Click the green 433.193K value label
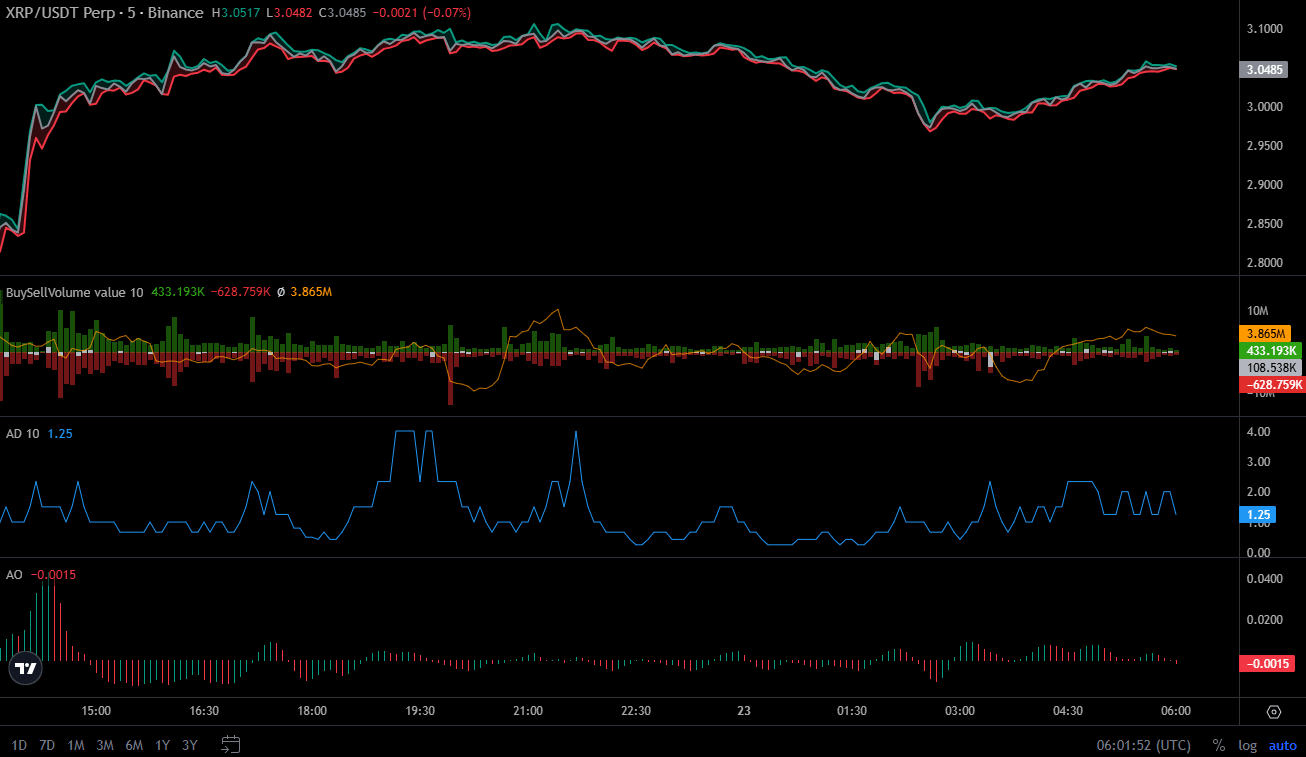 [x=1271, y=350]
